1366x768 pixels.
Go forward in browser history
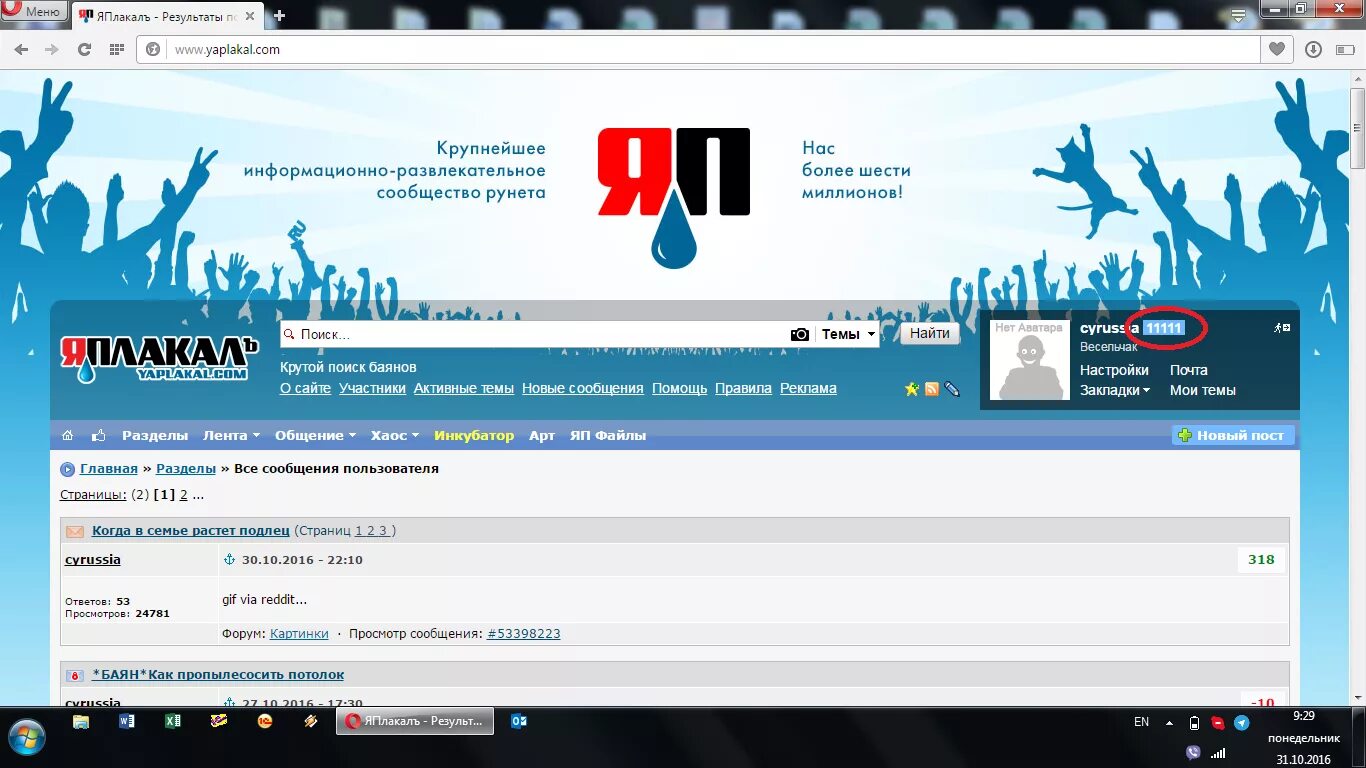53,49
